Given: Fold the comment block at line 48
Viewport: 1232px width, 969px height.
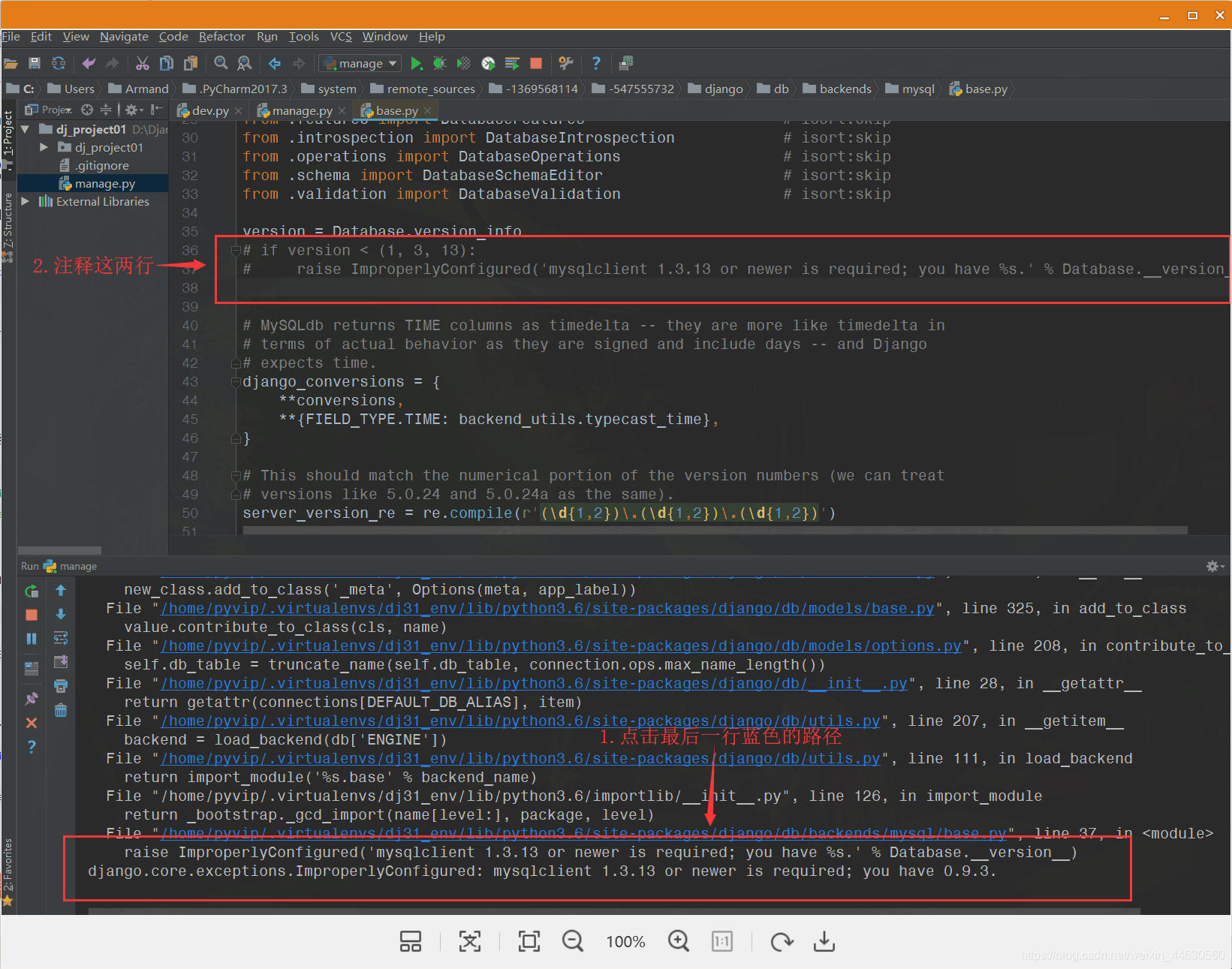Looking at the screenshot, I should pos(236,476).
